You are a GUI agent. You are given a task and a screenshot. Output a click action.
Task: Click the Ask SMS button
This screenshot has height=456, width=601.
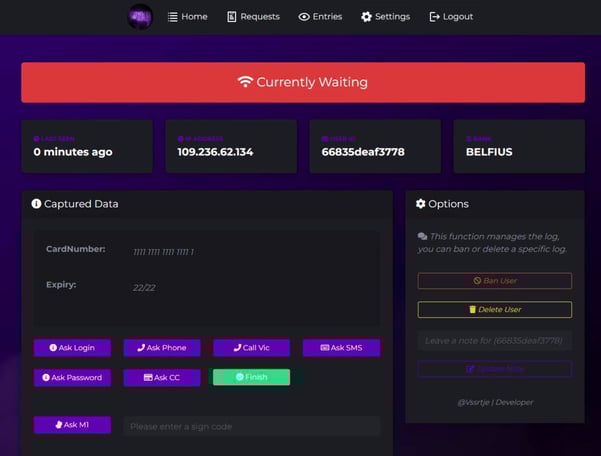pyautogui.click(x=341, y=348)
